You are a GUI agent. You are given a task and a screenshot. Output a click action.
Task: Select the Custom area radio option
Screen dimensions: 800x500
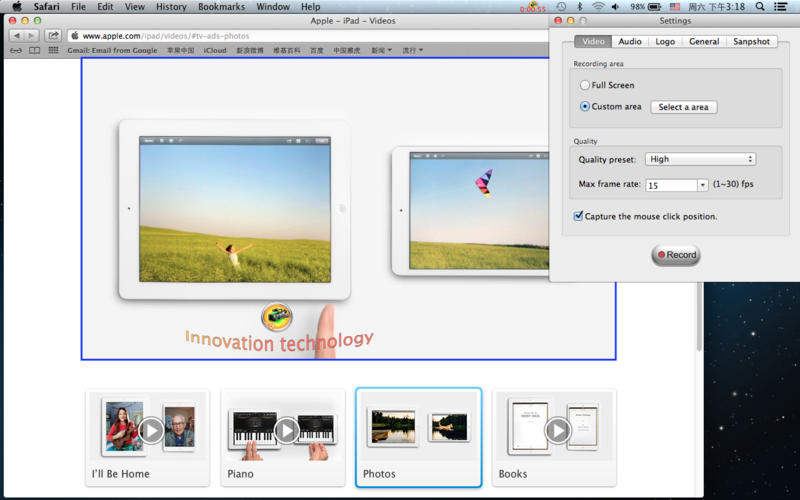tap(586, 107)
